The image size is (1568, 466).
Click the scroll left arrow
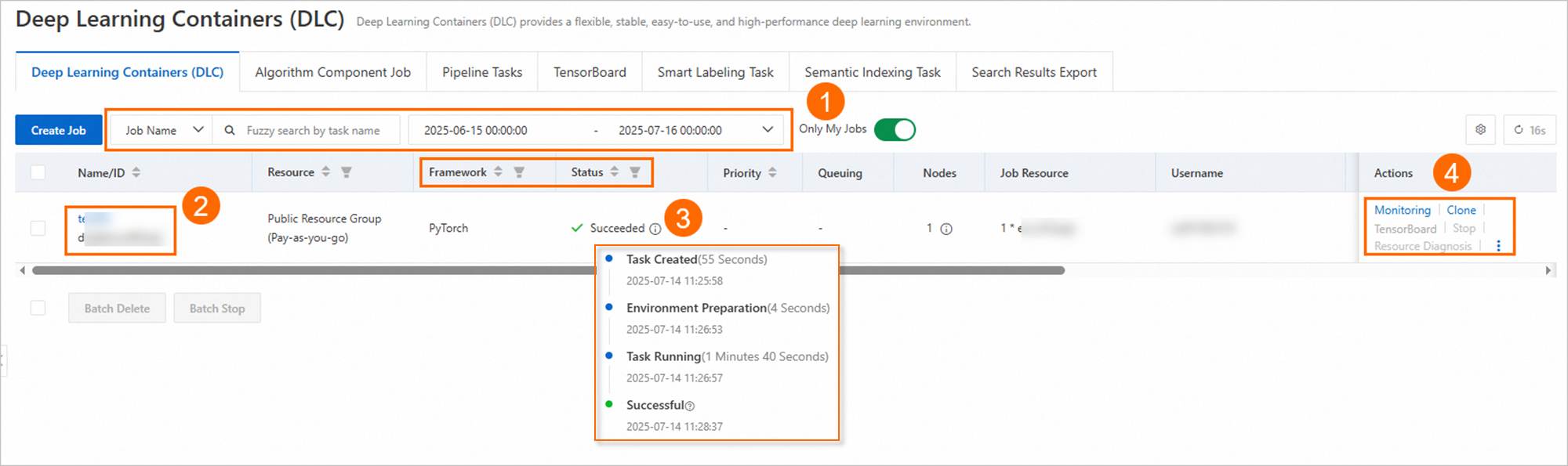point(22,270)
